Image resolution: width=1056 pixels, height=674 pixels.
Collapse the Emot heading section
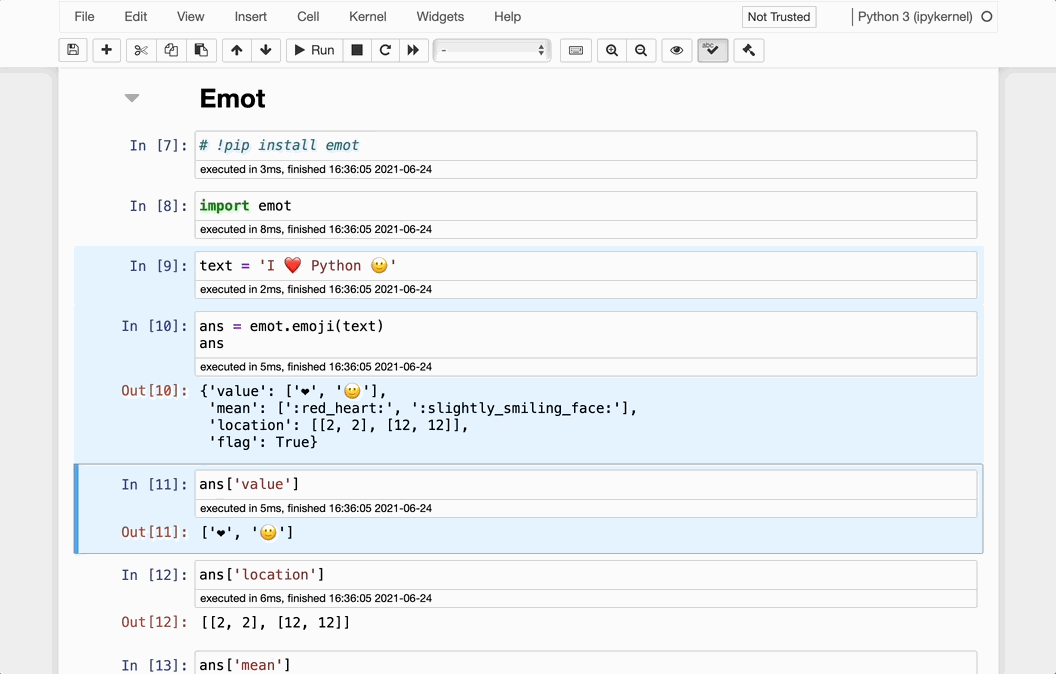pyautogui.click(x=132, y=98)
